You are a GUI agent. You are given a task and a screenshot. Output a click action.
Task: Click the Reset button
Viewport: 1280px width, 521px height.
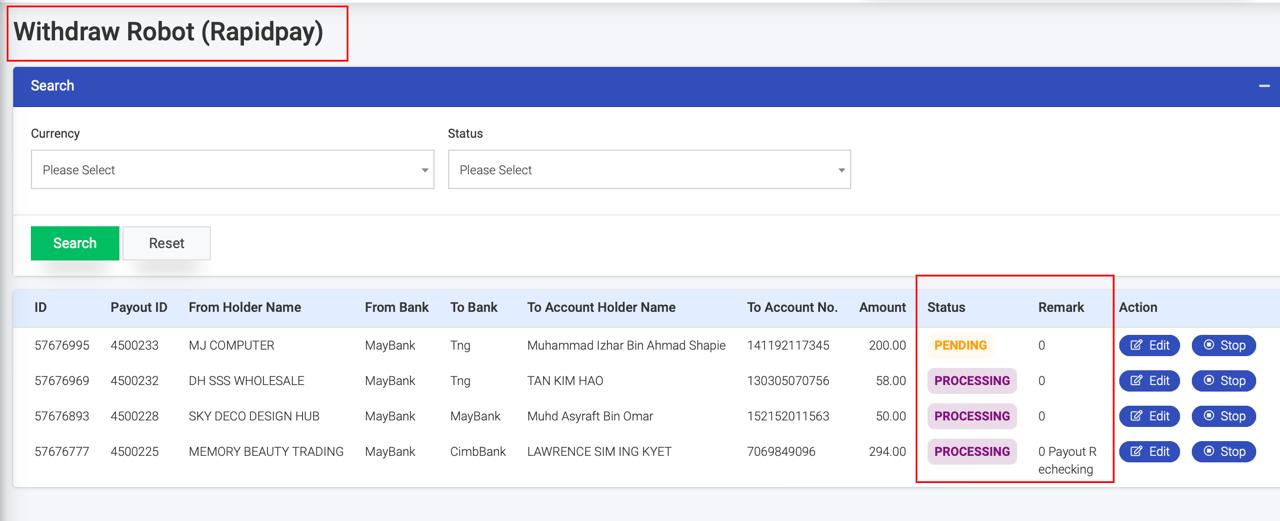[166, 243]
